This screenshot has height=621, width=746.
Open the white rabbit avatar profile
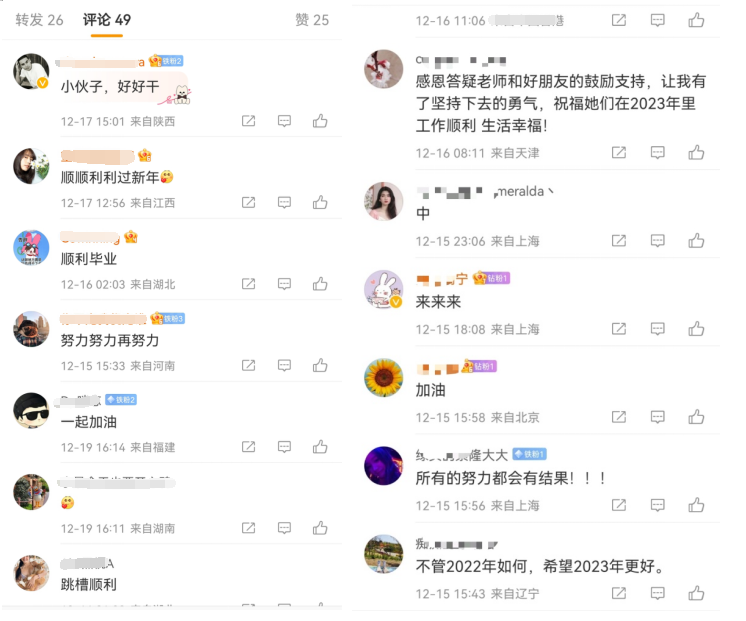point(383,289)
